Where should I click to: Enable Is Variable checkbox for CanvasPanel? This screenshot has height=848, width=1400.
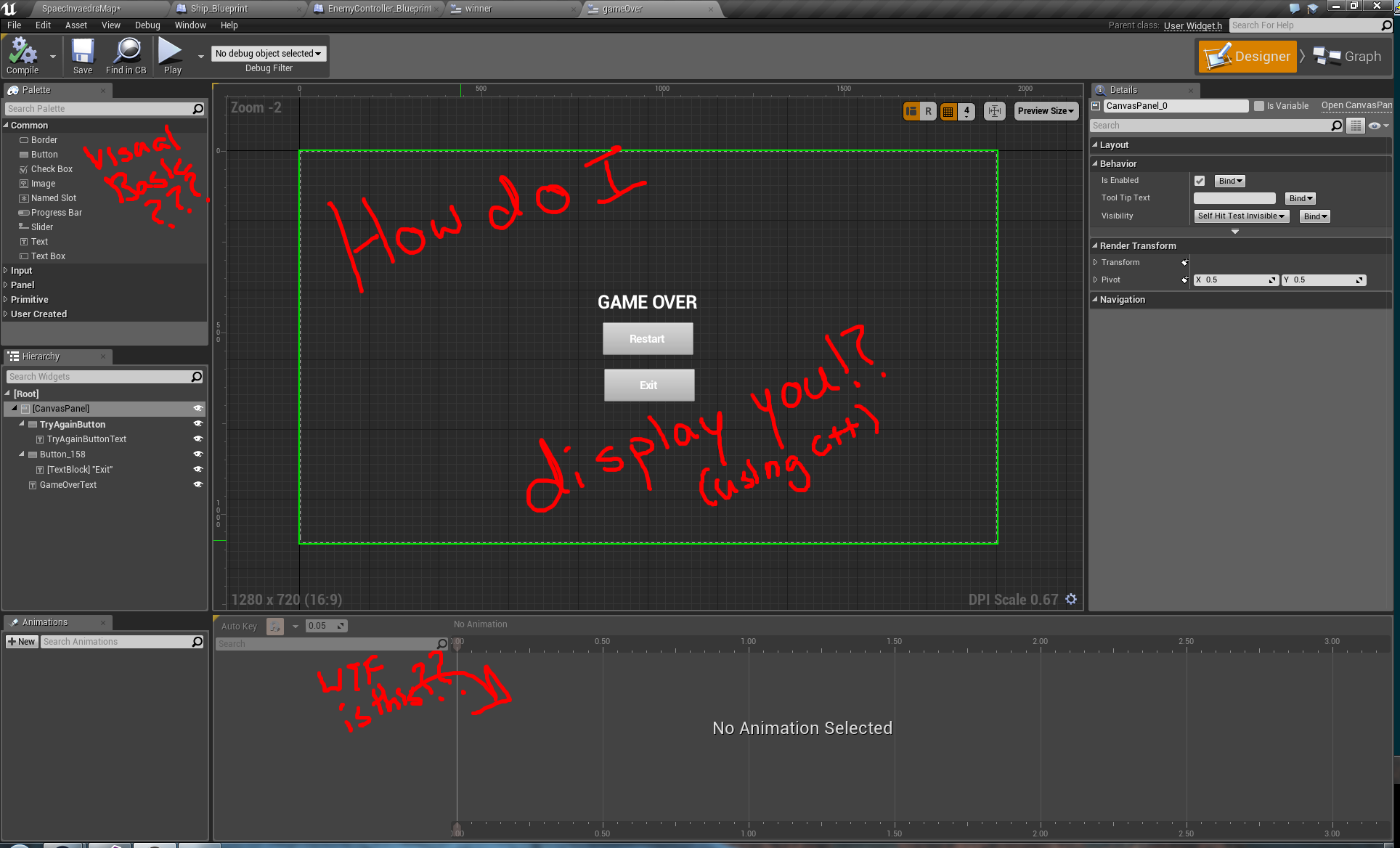tap(1257, 105)
